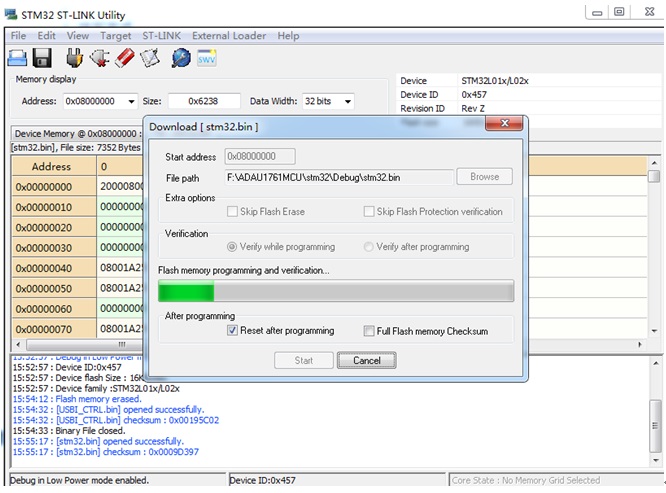Open the File menu
The height and width of the screenshot is (493, 666).
pyautogui.click(x=18, y=36)
